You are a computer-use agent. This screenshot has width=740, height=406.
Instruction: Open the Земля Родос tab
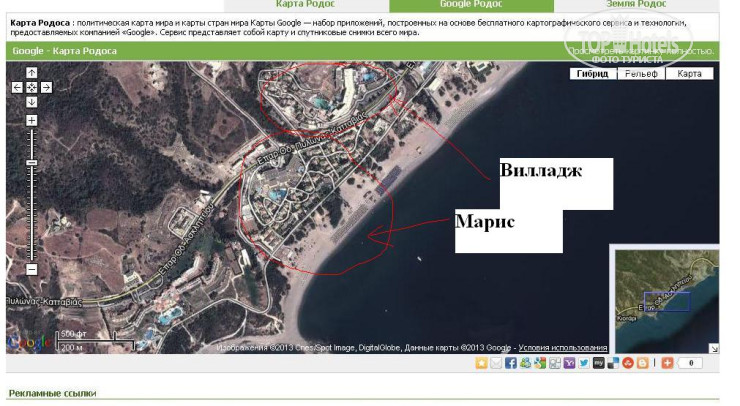coord(636,5)
